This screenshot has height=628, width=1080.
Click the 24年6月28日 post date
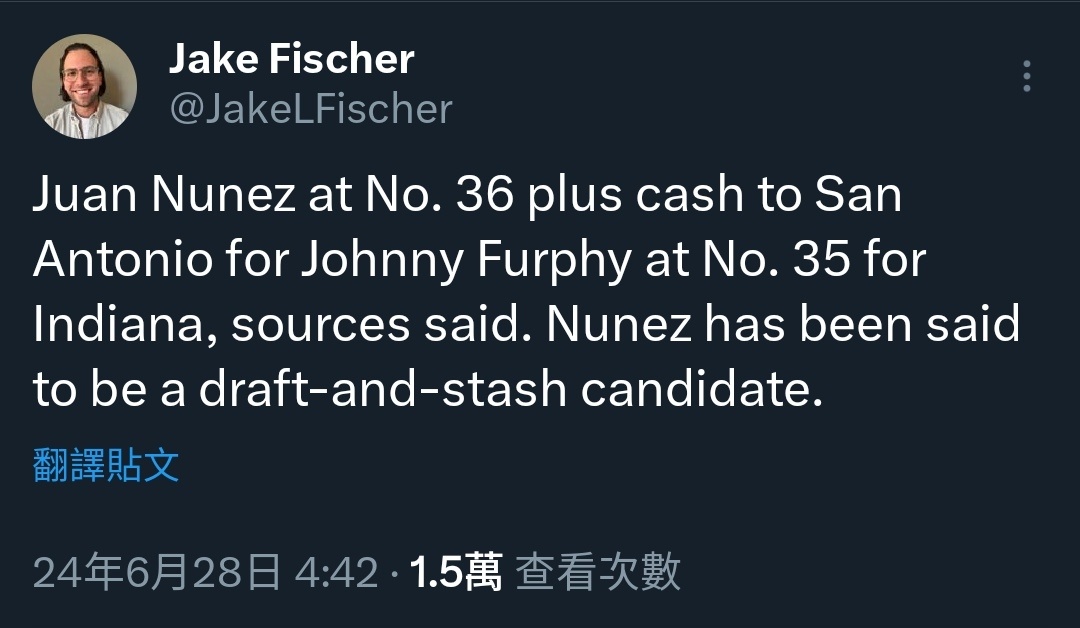point(157,573)
